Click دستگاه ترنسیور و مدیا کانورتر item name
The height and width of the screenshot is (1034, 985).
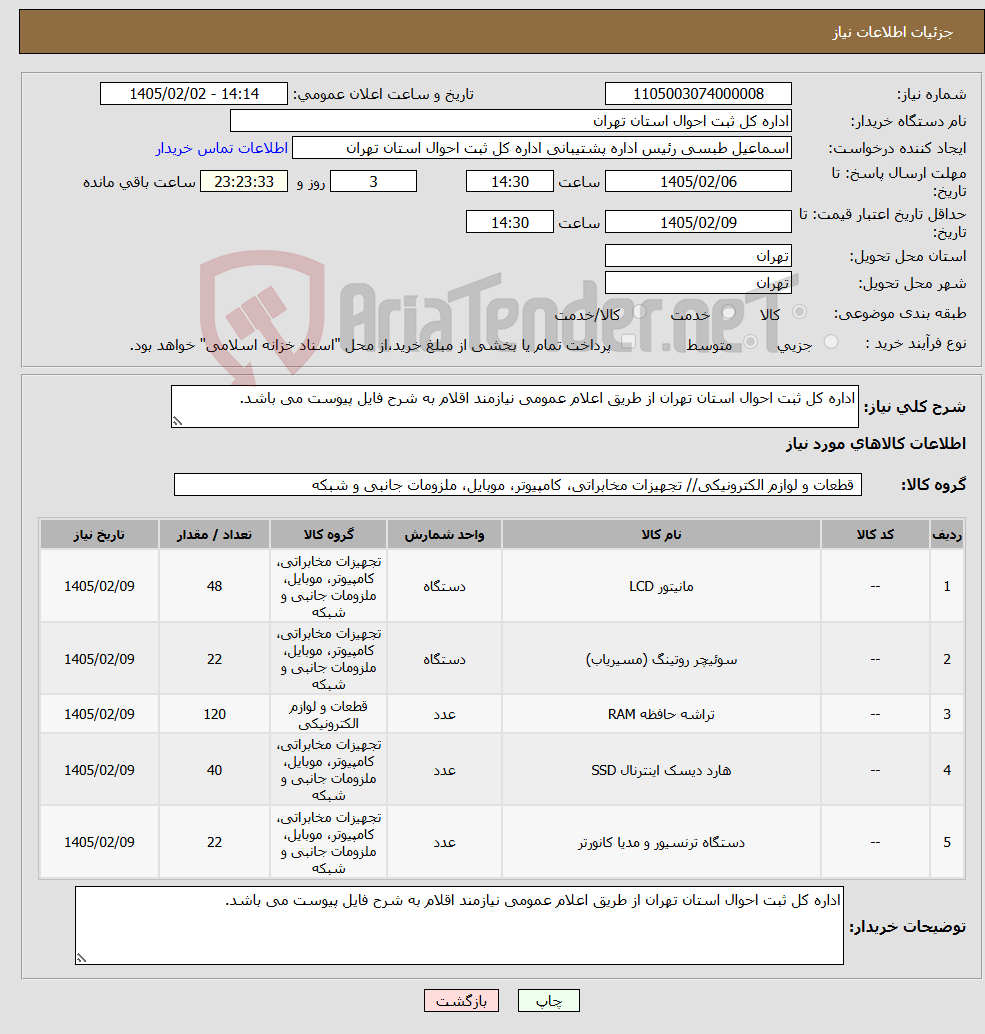[x=661, y=842]
